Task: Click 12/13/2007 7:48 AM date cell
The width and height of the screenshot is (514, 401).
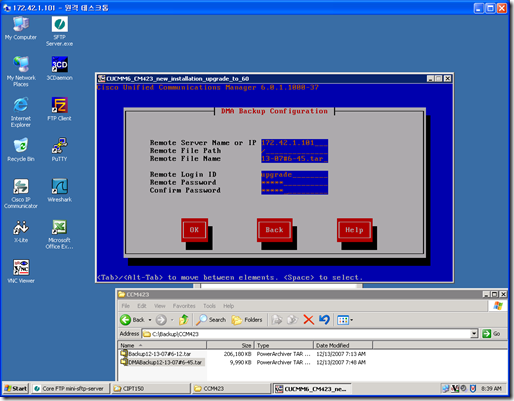Action: click(x=341, y=362)
